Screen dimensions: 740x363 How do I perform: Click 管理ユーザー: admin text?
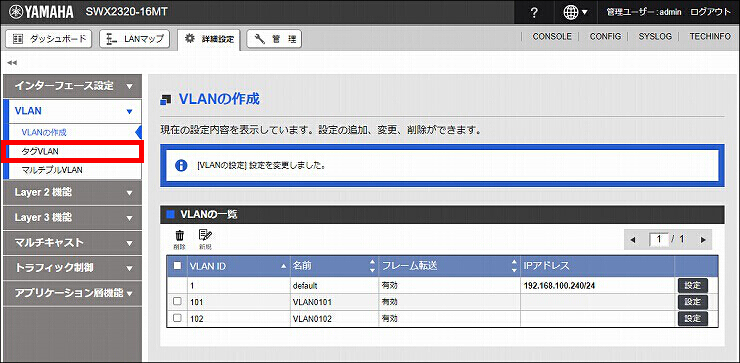point(644,13)
